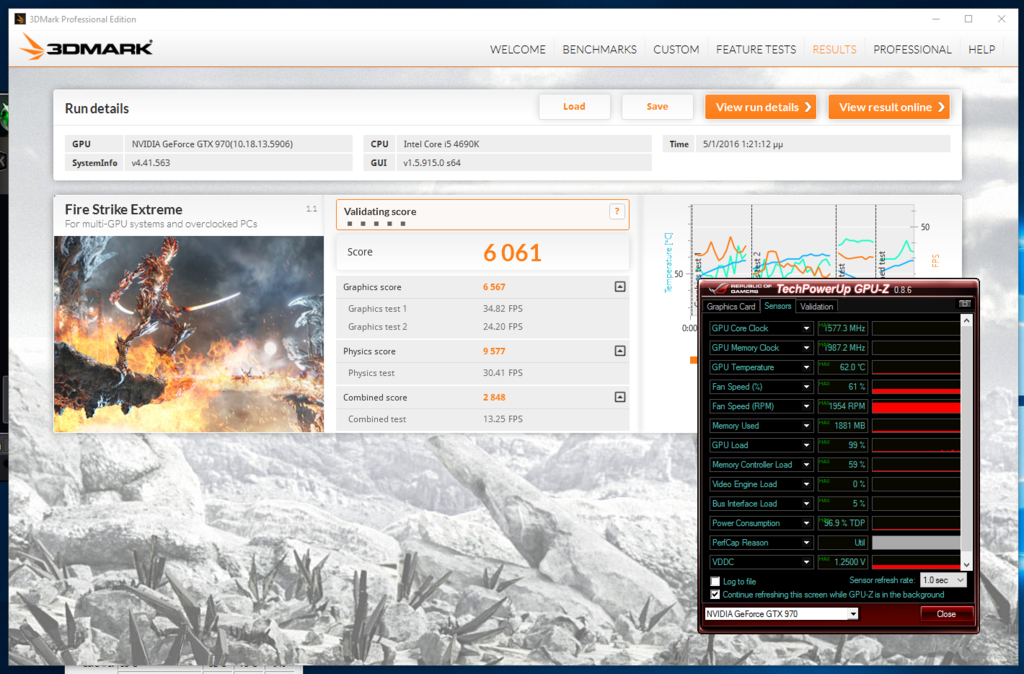1024x674 pixels.
Task: Change the Sensor refresh rate dropdown
Action: click(942, 580)
